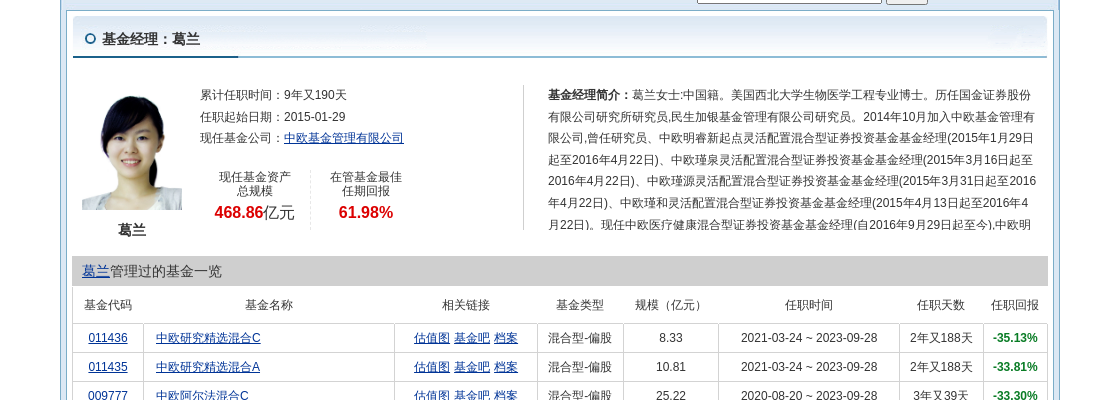The image size is (1120, 400).
Task: Click the portrait photo of 葛兰
Action: pyautogui.click(x=132, y=152)
